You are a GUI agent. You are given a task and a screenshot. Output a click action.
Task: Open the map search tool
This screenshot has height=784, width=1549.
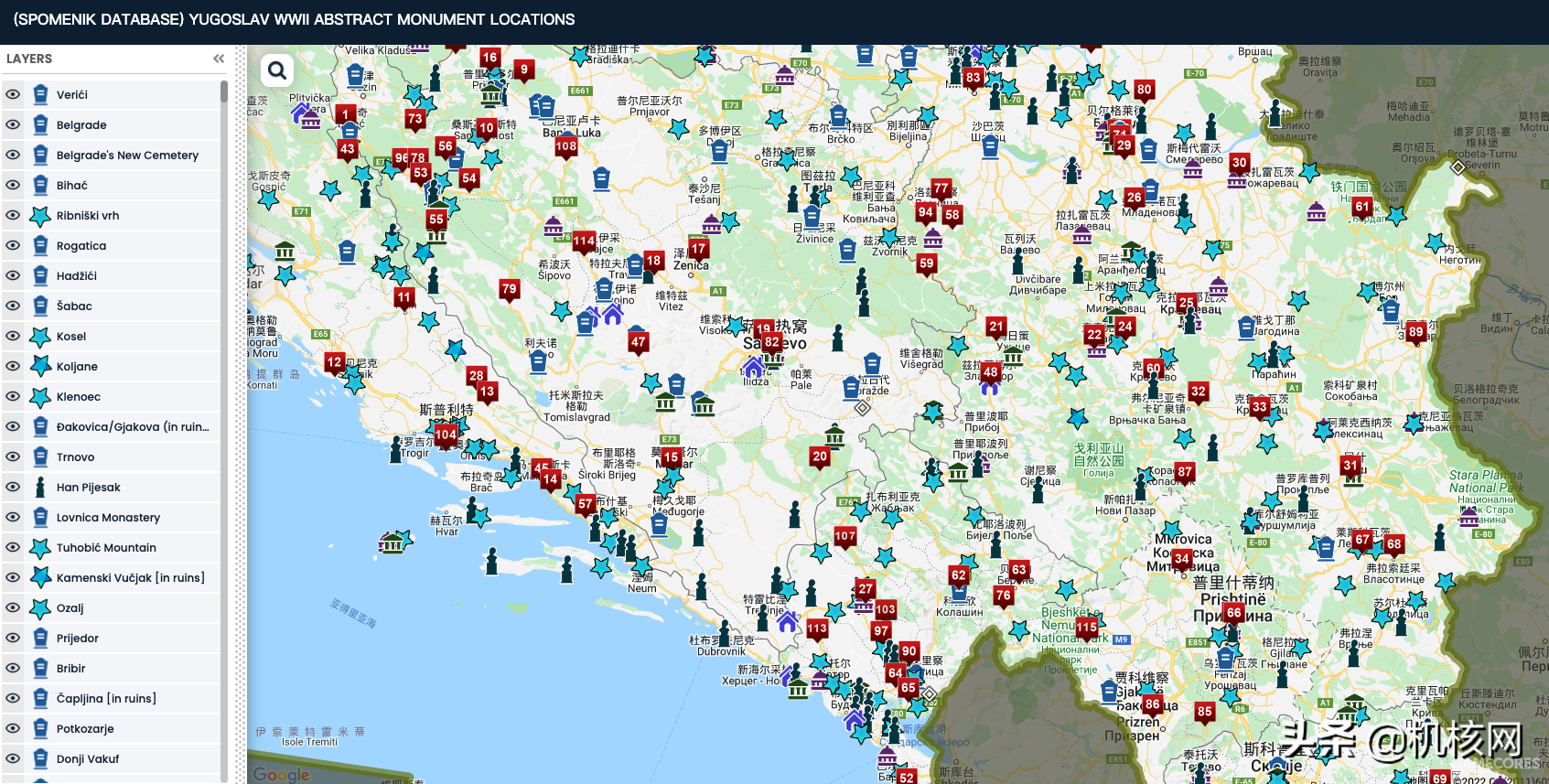tap(277, 70)
